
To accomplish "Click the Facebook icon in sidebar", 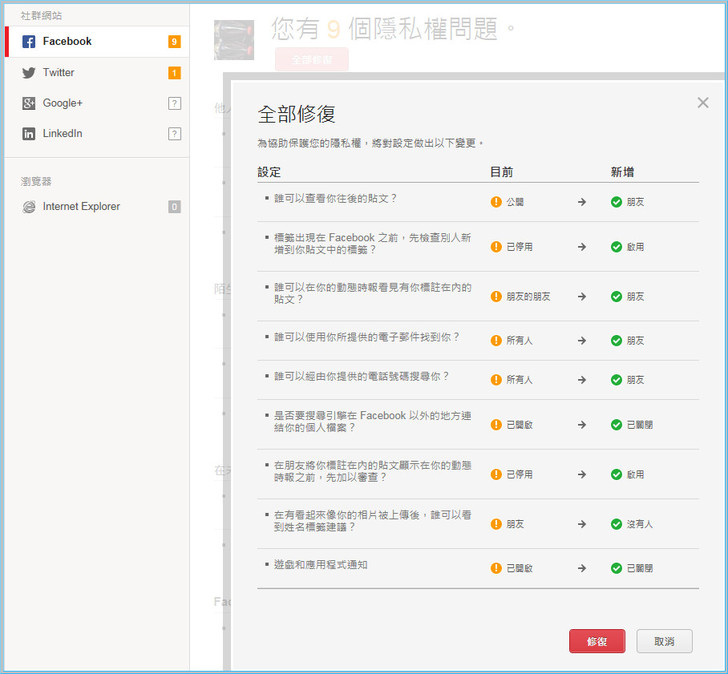I will click(x=29, y=42).
